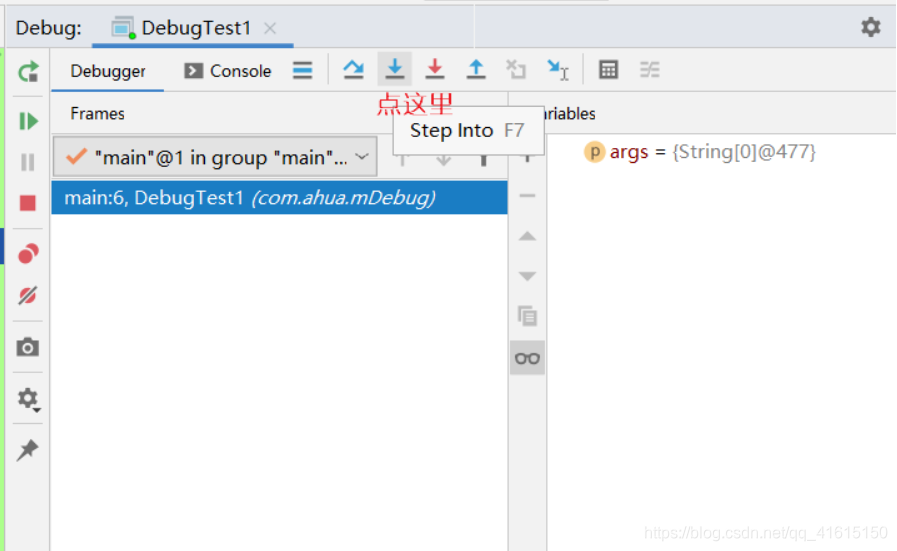Toggle Mute Breakpoints
Image resolution: width=897 pixels, height=551 pixels.
28,295
